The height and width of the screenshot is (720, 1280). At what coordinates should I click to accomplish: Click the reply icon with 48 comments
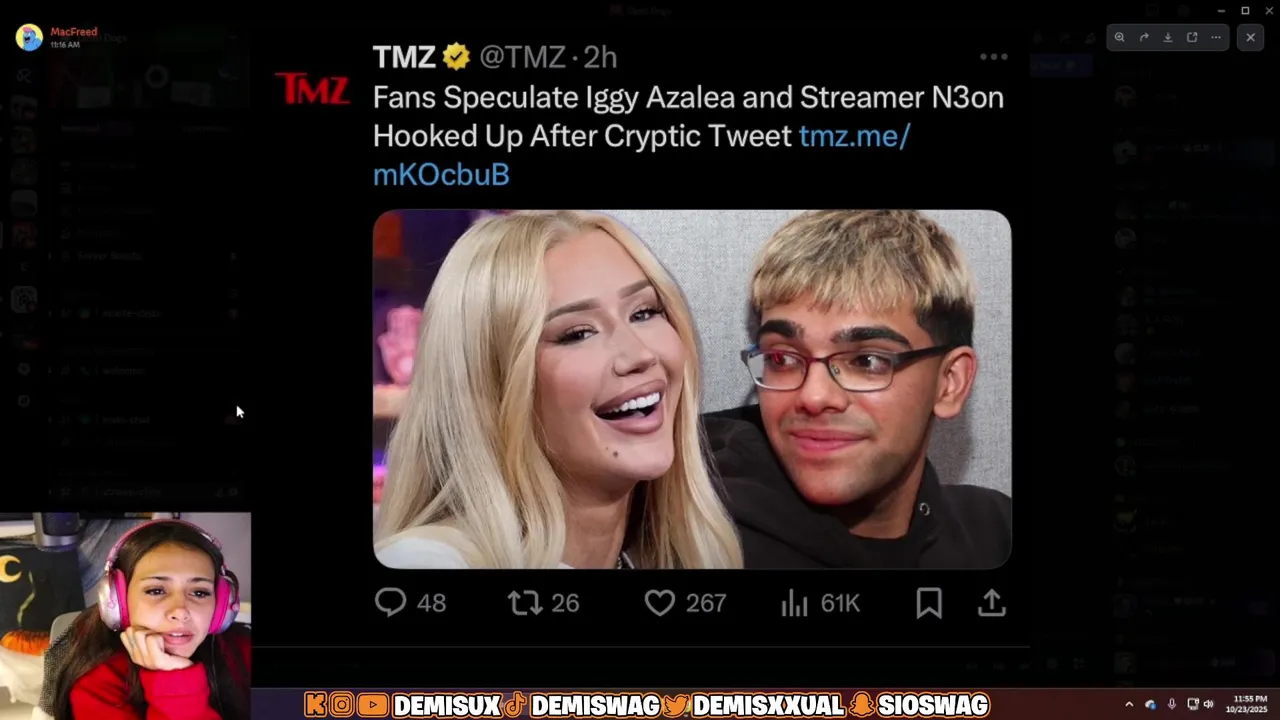(x=390, y=602)
